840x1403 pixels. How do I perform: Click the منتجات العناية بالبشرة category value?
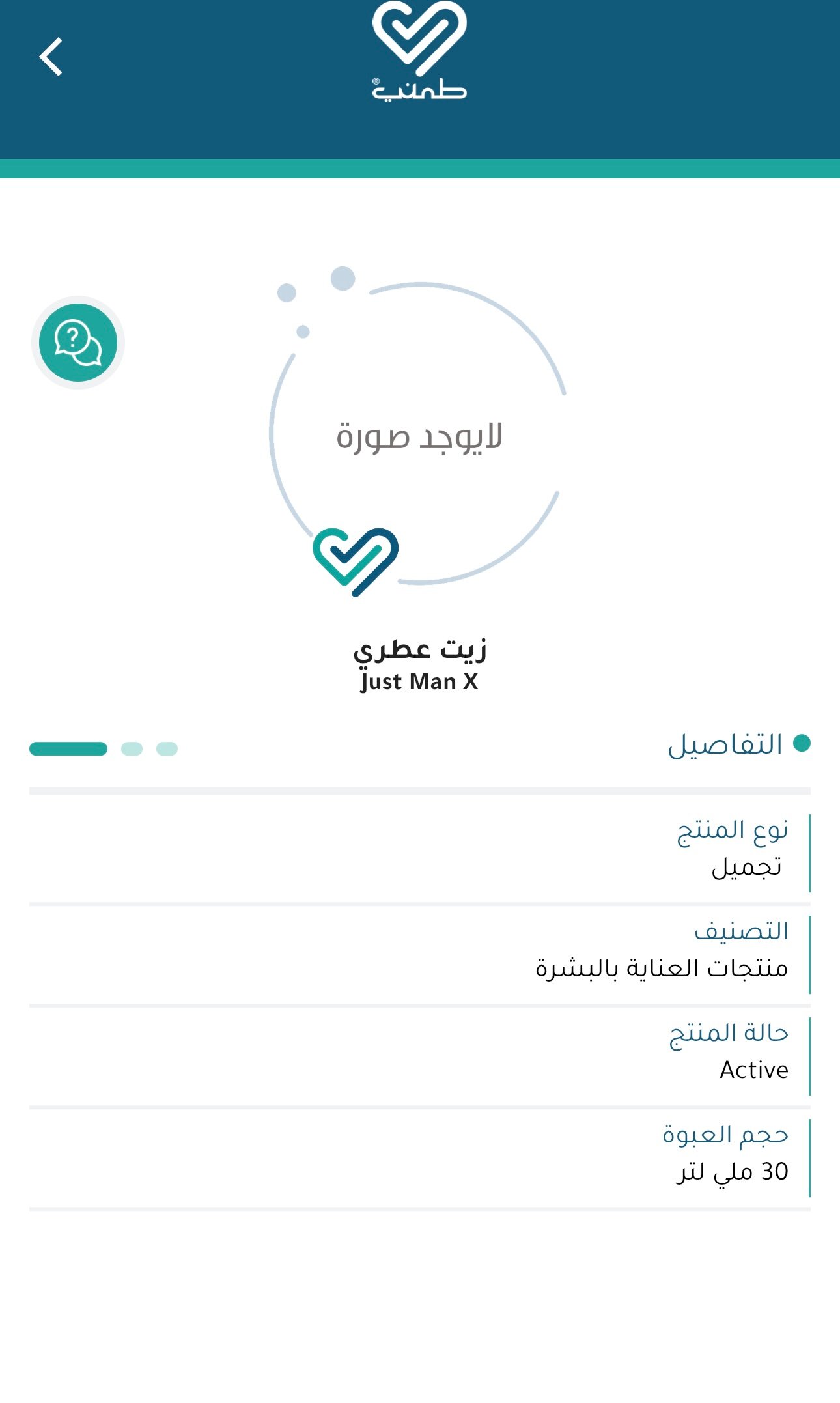[662, 969]
